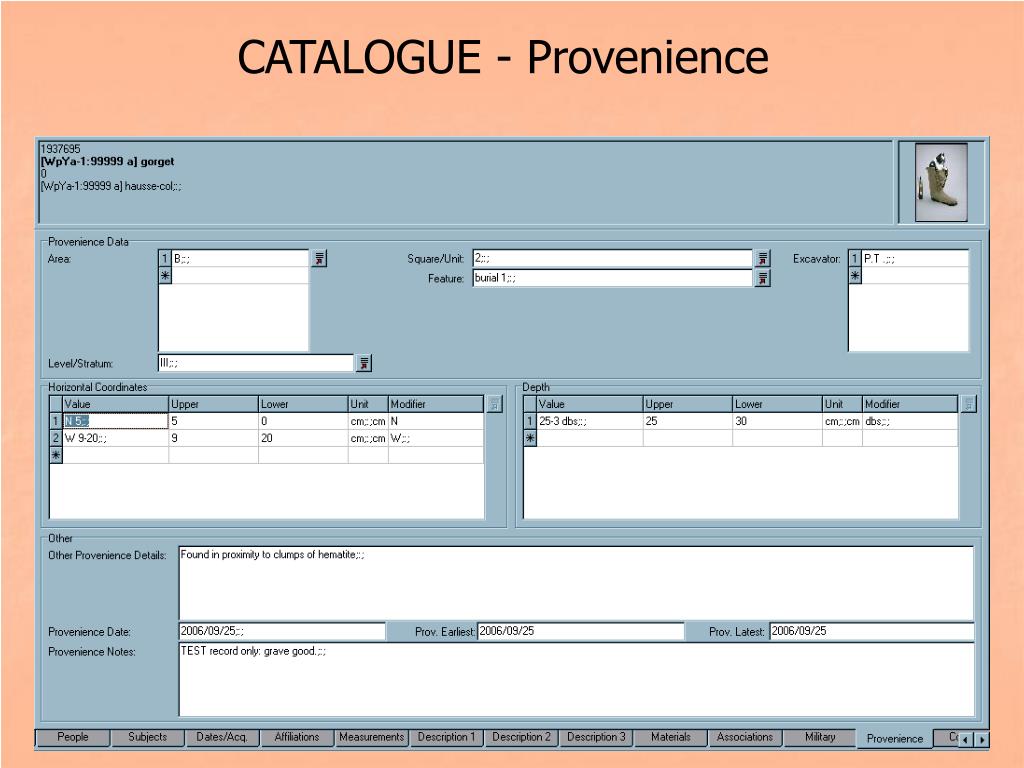
Task: Click the Depth Modifier cell showing dbs
Action: pyautogui.click(x=910, y=421)
